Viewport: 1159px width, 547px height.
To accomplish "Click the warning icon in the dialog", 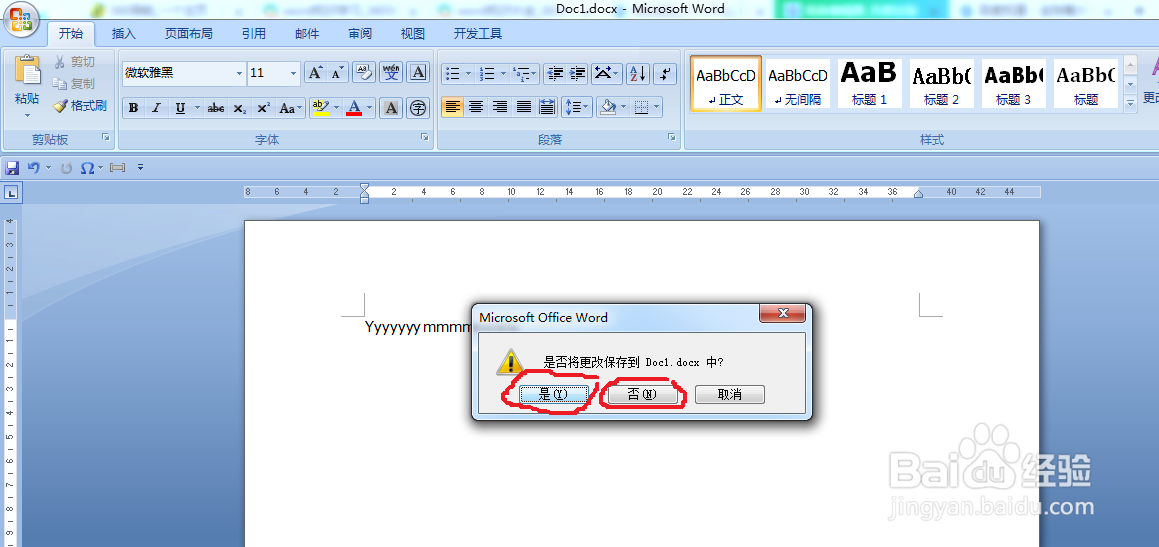I will (x=510, y=361).
